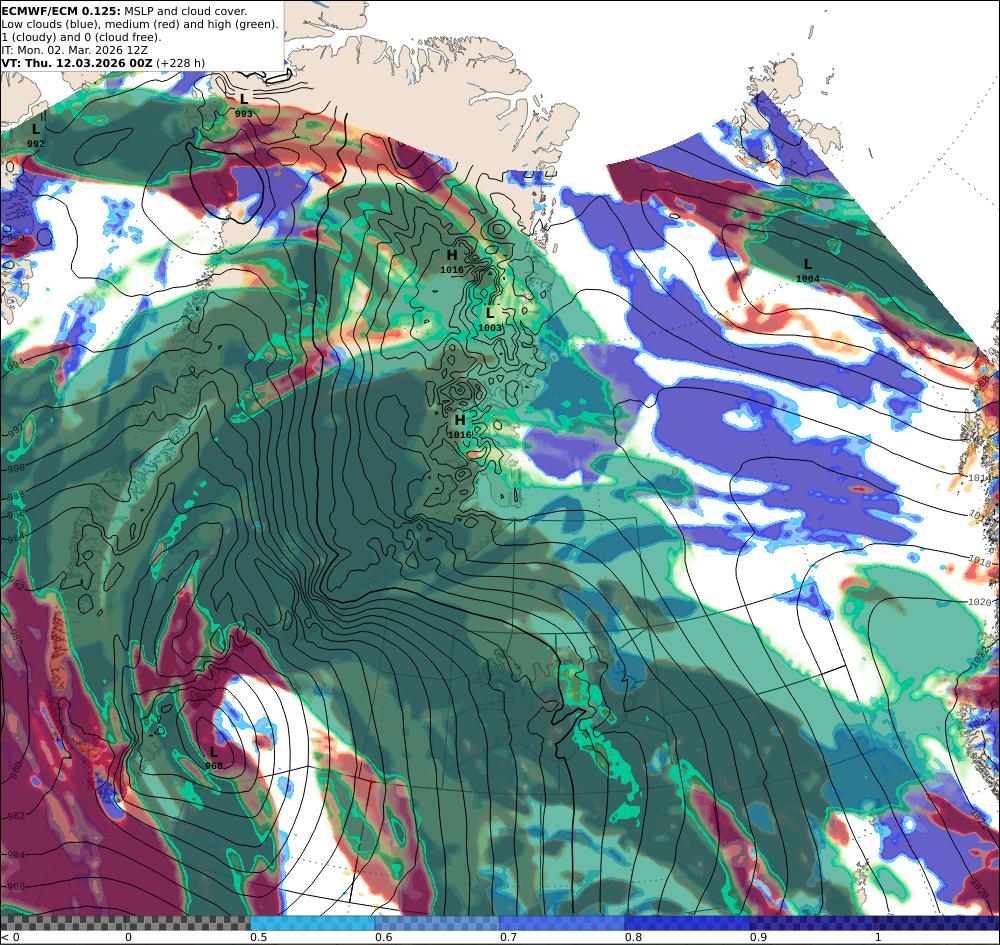
Task: Click the "< 0" colorbar label
Action: pyautogui.click(x=11, y=937)
